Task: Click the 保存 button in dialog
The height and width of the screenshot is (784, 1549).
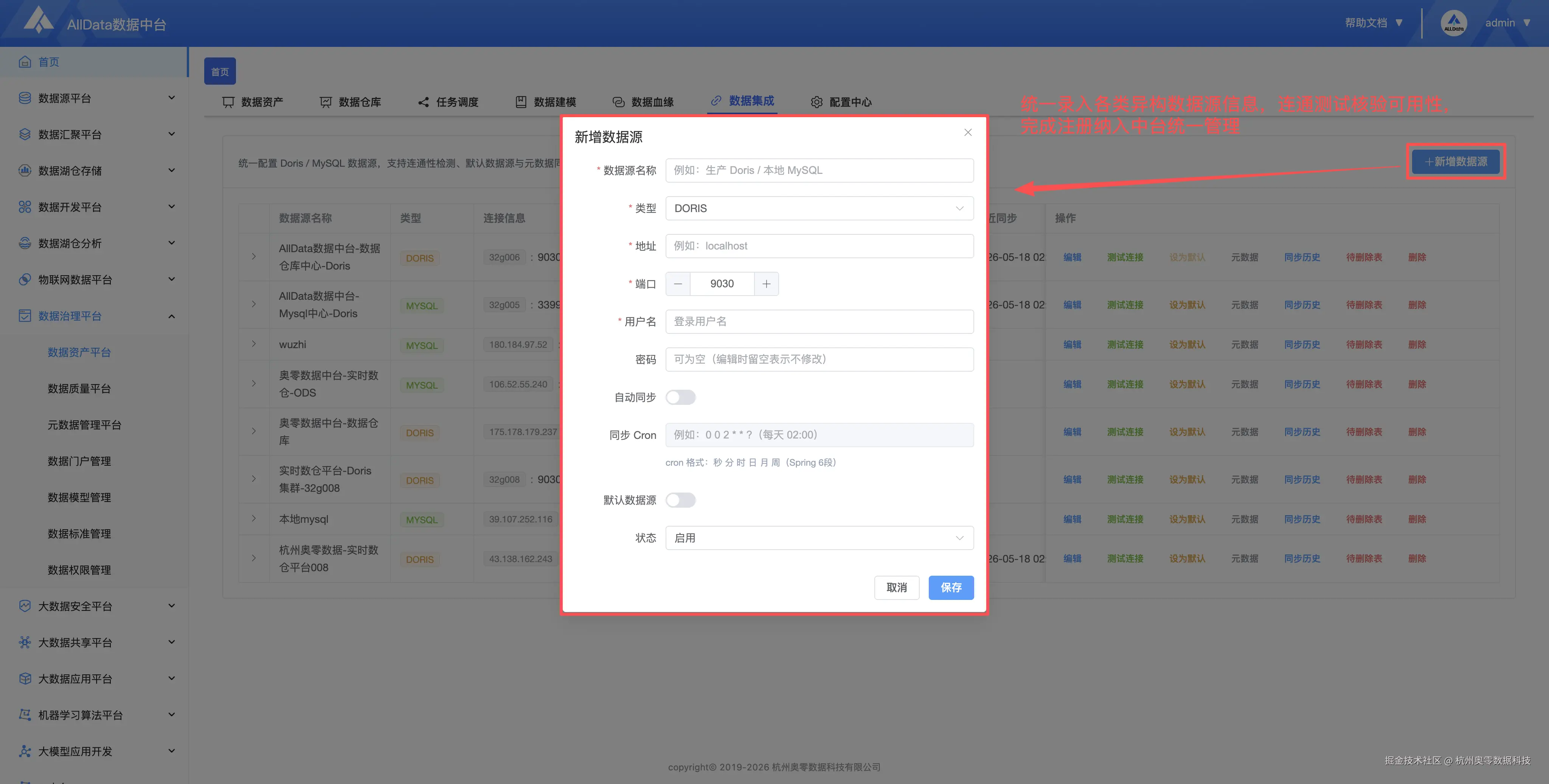Action: pyautogui.click(x=951, y=587)
